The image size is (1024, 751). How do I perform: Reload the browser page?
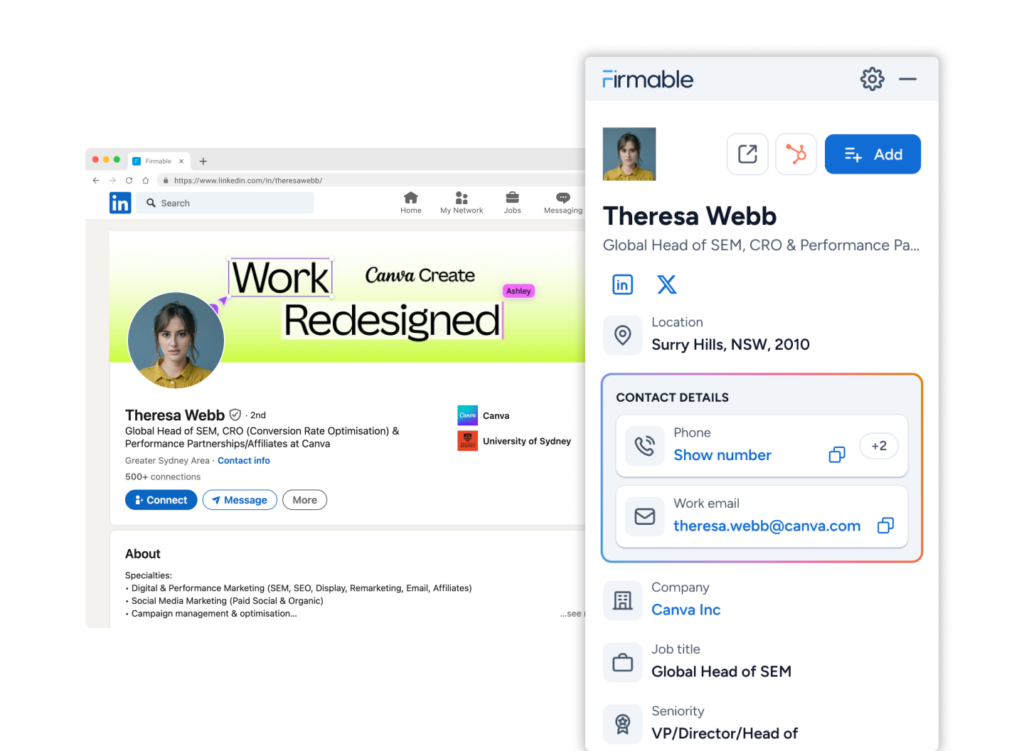tap(129, 181)
